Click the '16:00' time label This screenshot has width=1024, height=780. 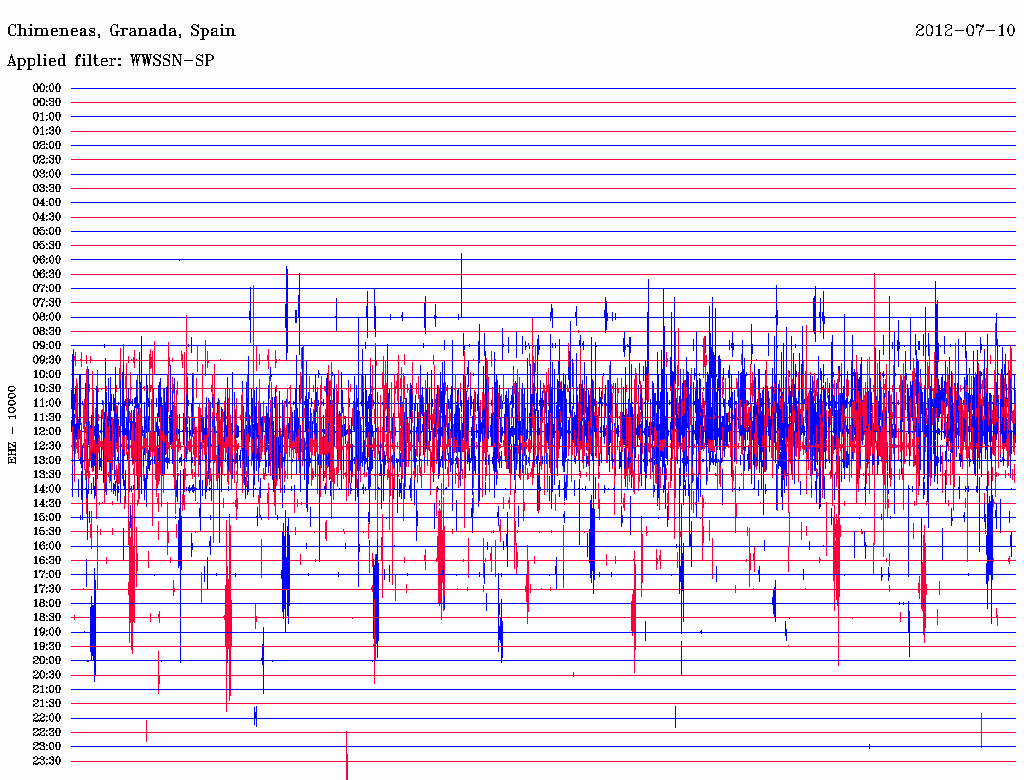click(x=46, y=546)
